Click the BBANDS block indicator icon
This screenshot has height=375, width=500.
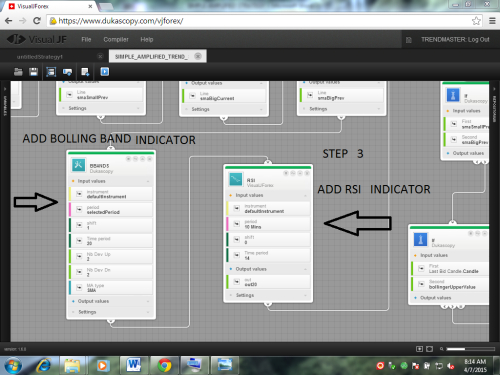pyautogui.click(x=79, y=165)
